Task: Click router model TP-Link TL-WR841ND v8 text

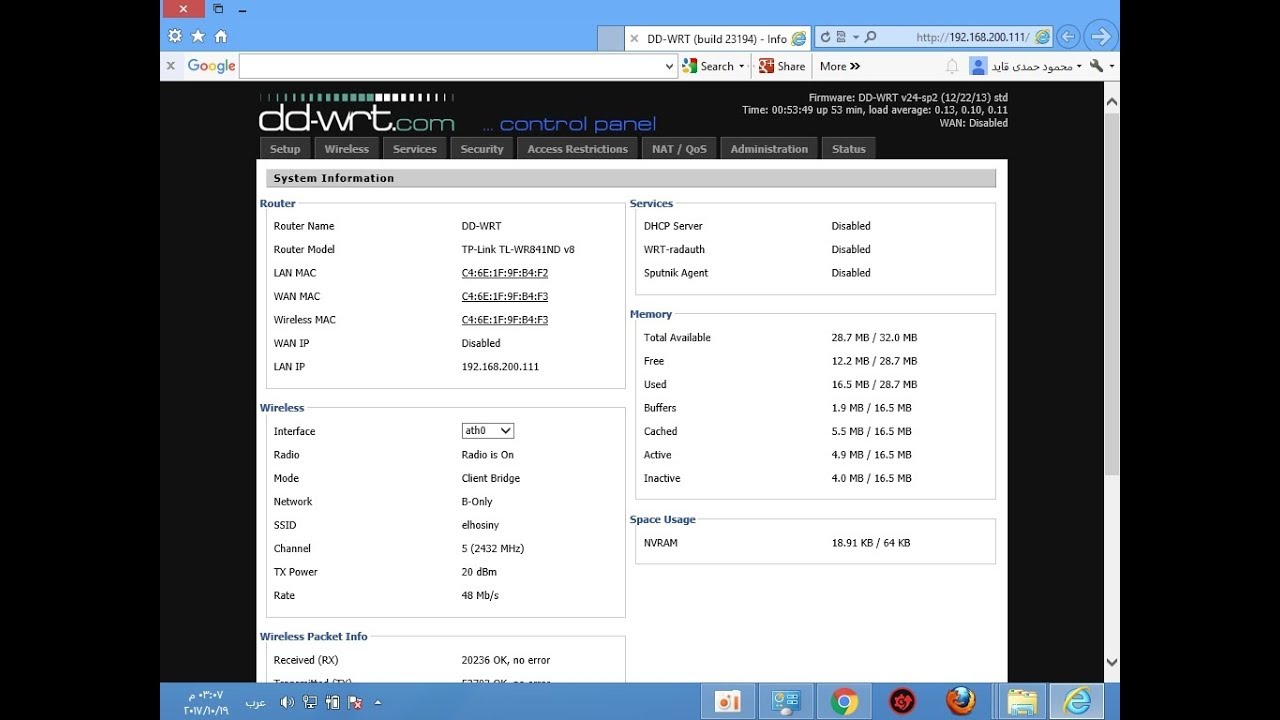Action: [518, 250]
